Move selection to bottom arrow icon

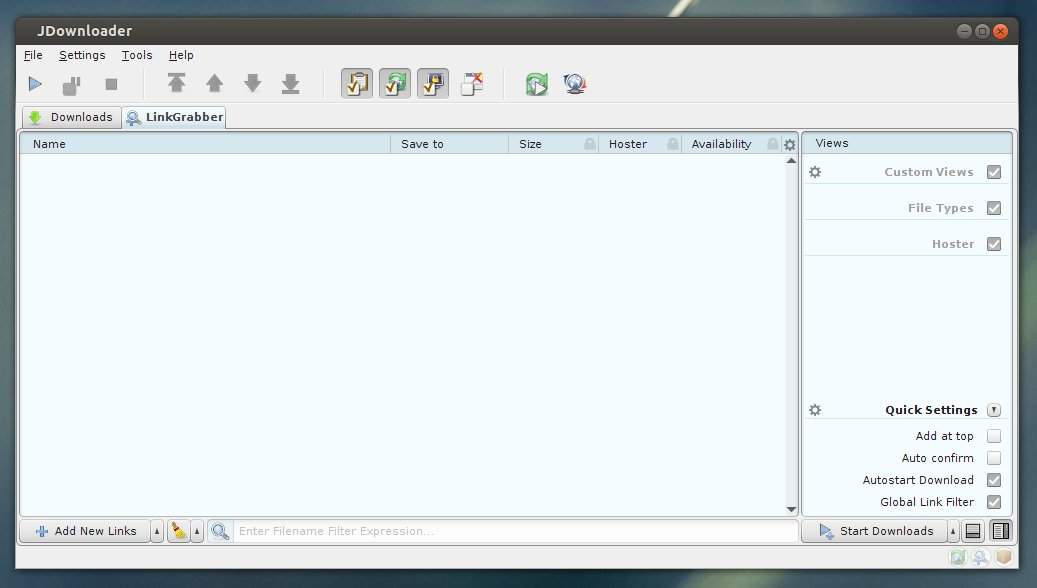coord(290,84)
